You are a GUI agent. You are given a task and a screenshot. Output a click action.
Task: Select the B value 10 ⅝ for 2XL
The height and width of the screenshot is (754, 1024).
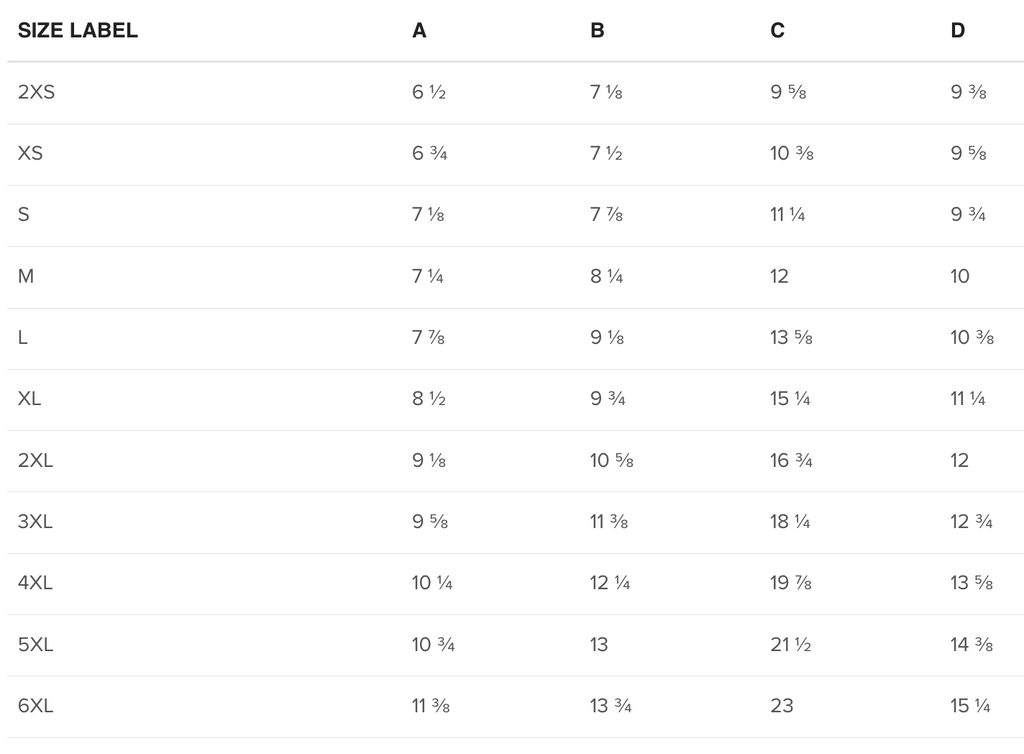point(611,461)
